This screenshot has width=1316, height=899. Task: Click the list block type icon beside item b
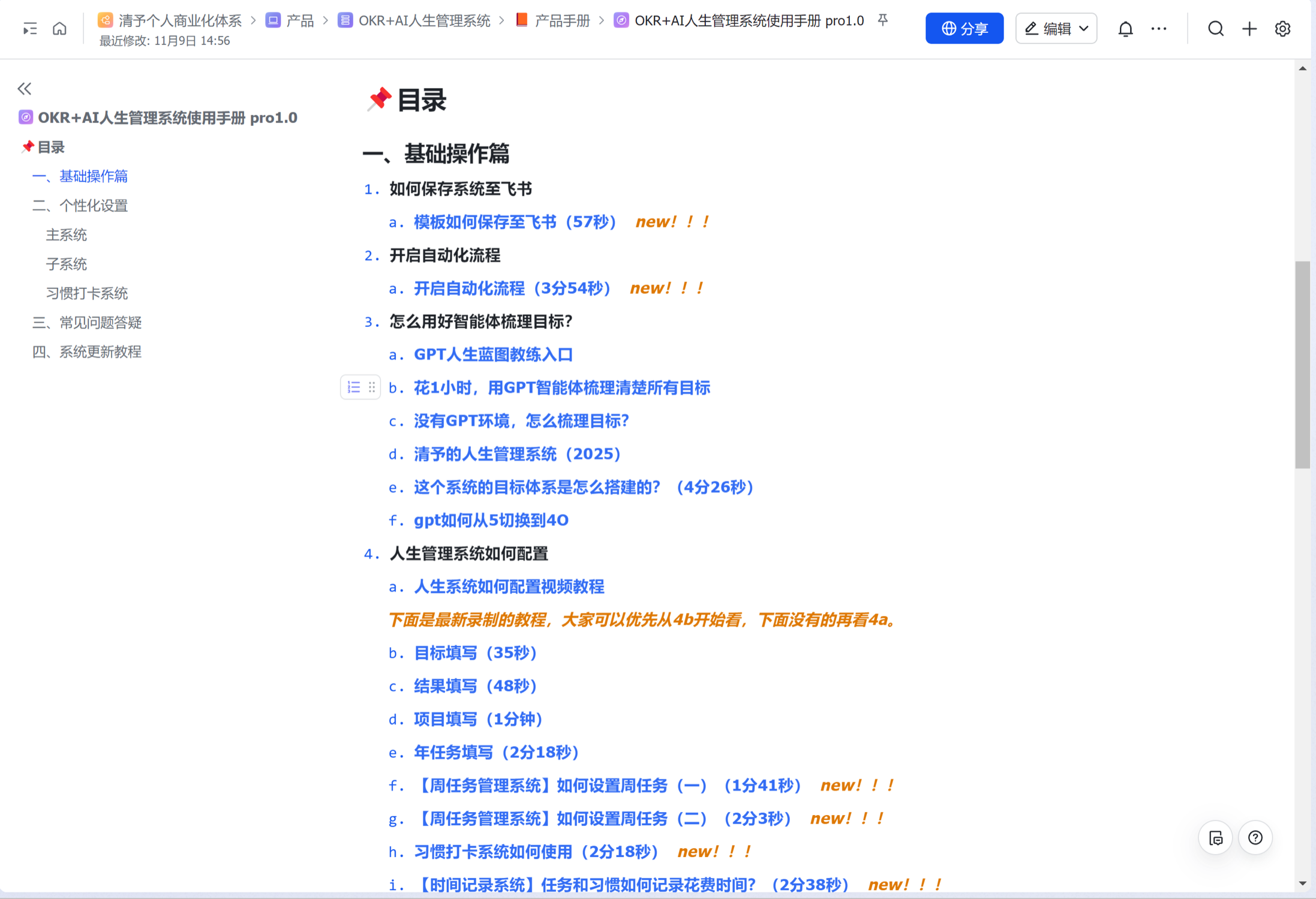coord(353,387)
